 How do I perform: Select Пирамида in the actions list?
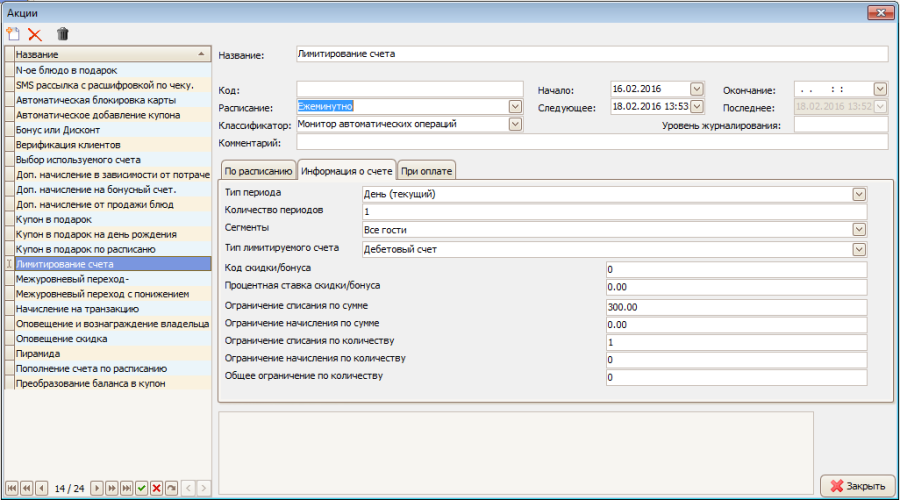40,353
